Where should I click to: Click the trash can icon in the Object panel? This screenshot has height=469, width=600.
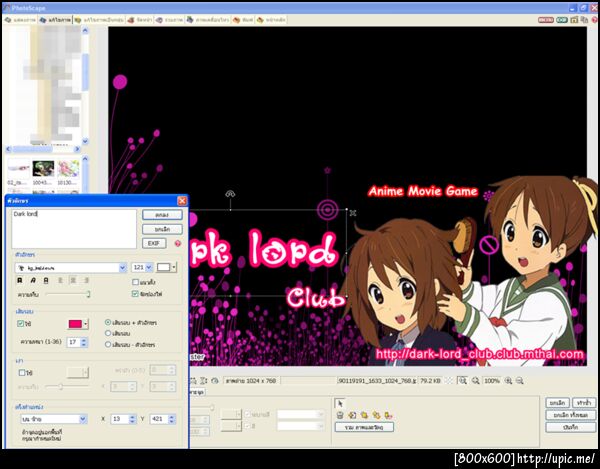tap(340, 415)
